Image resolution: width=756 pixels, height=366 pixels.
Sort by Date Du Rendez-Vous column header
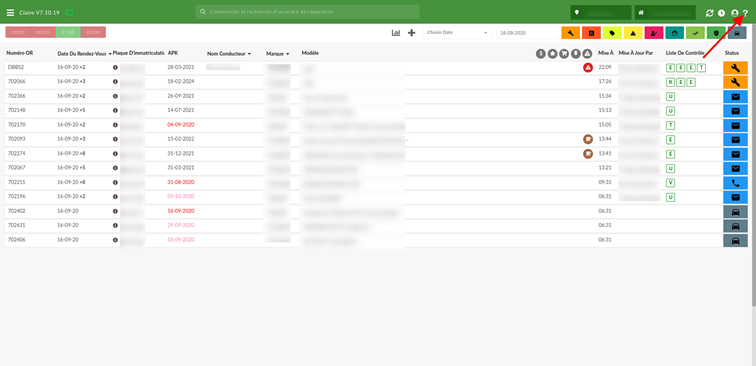point(81,54)
